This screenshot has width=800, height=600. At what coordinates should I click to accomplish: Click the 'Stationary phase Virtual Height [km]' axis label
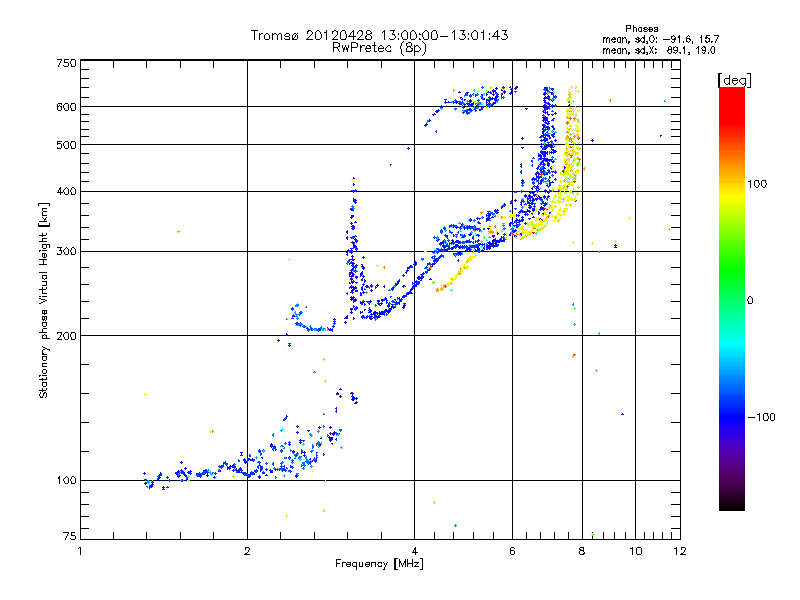point(44,300)
